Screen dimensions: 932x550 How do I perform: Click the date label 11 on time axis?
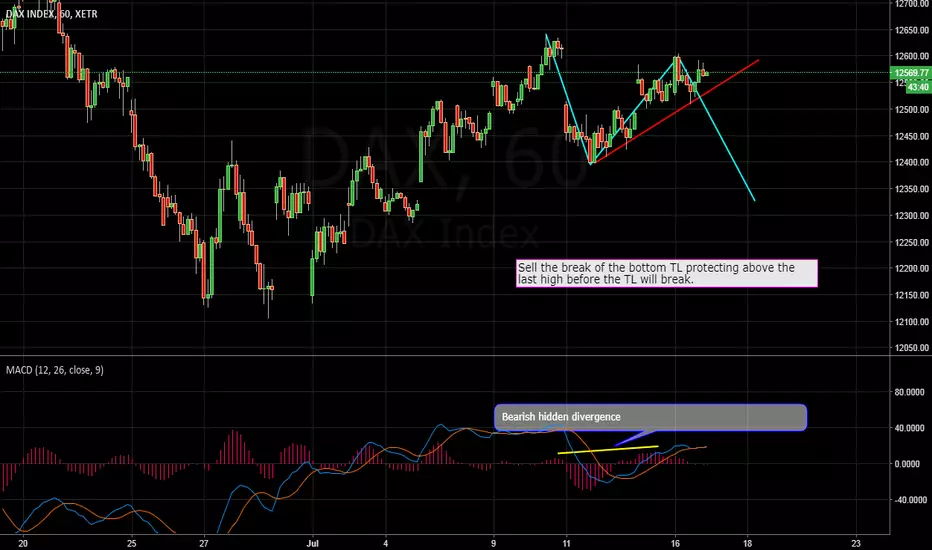coord(566,543)
